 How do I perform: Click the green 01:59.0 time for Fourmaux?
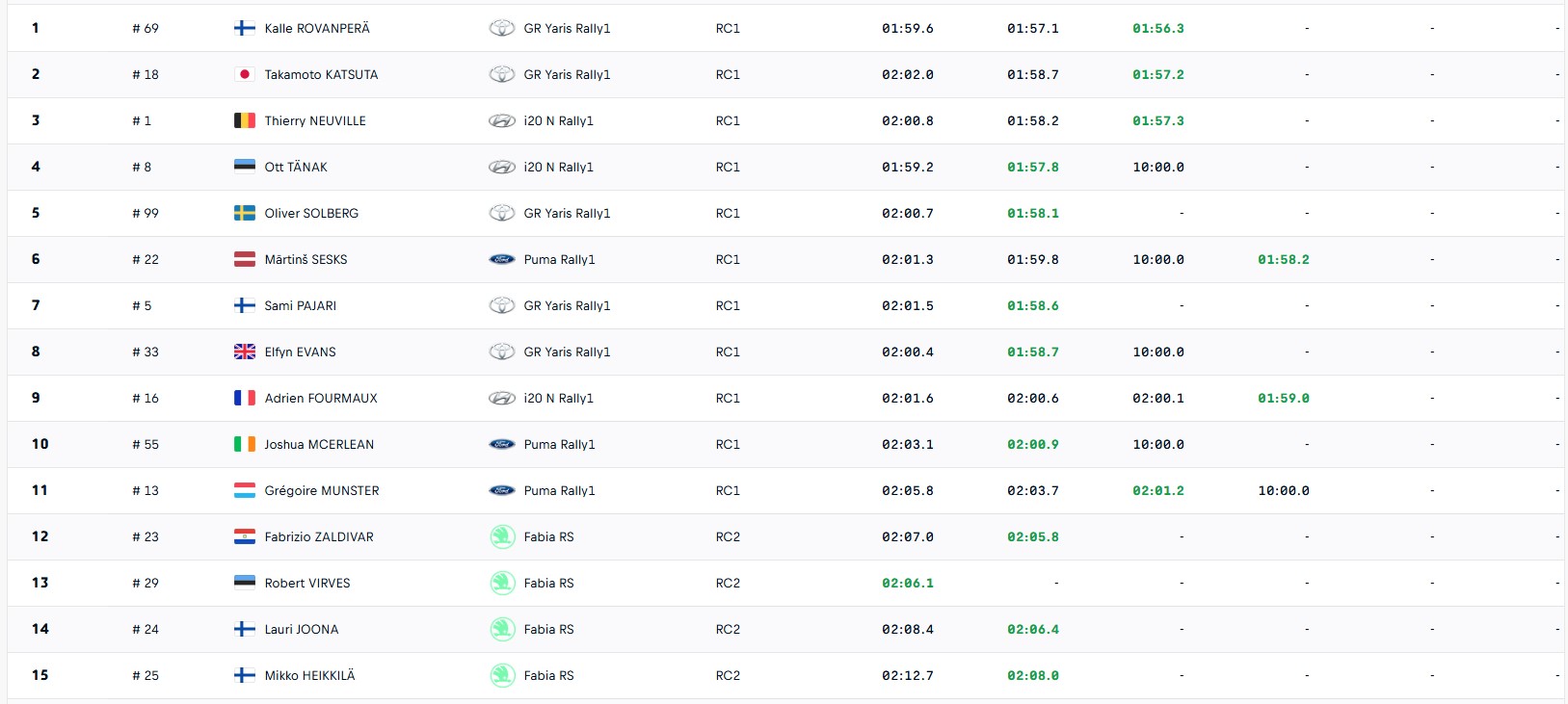(x=1284, y=398)
